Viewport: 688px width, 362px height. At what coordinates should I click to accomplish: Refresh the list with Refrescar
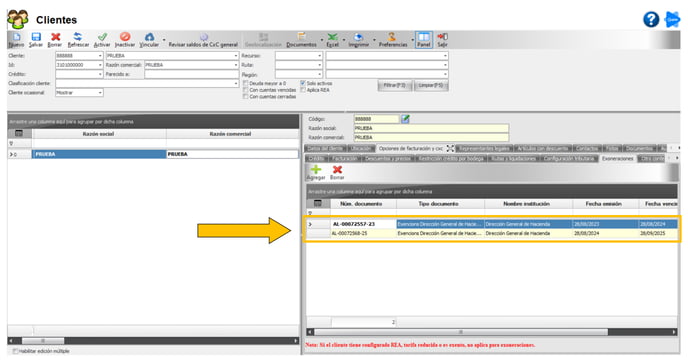78,39
